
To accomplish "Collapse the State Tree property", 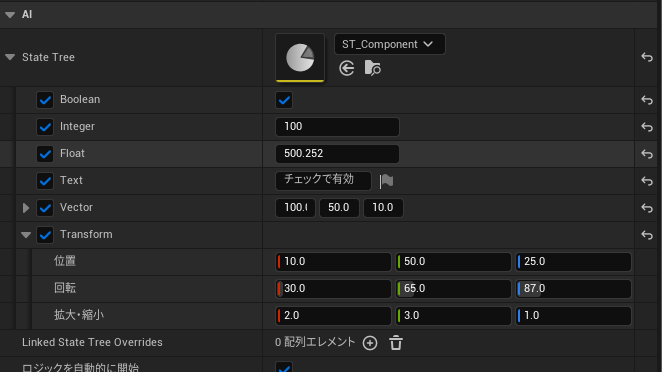I will click(x=10, y=57).
